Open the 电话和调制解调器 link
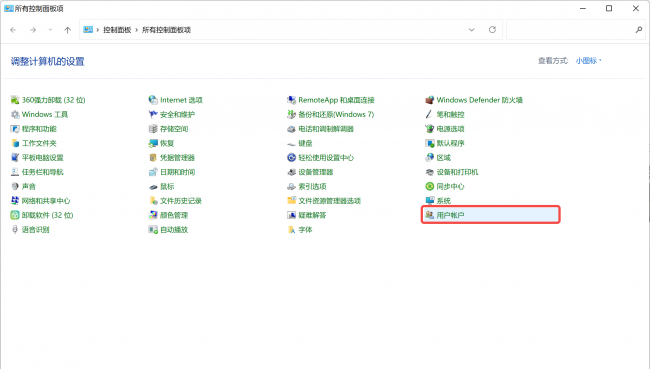Viewport: 650px width, 369px height. pos(326,129)
